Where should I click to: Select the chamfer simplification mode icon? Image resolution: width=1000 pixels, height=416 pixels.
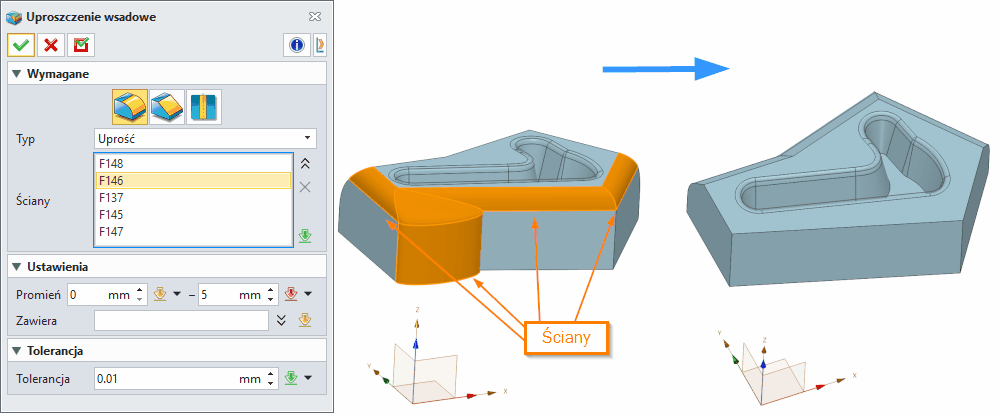[167, 106]
